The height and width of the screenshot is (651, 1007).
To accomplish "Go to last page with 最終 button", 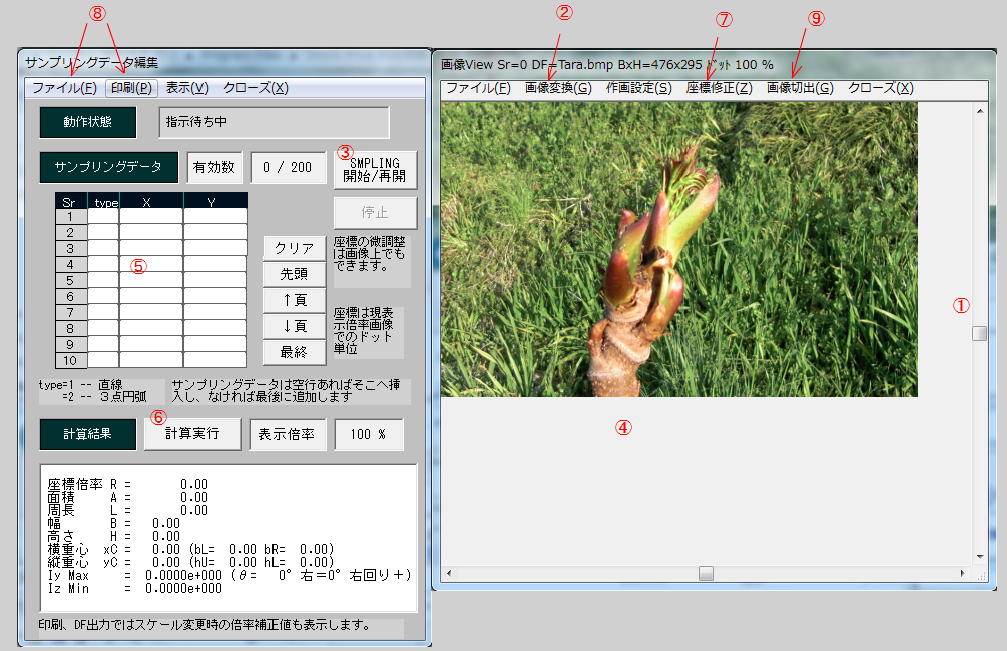I will [x=294, y=352].
